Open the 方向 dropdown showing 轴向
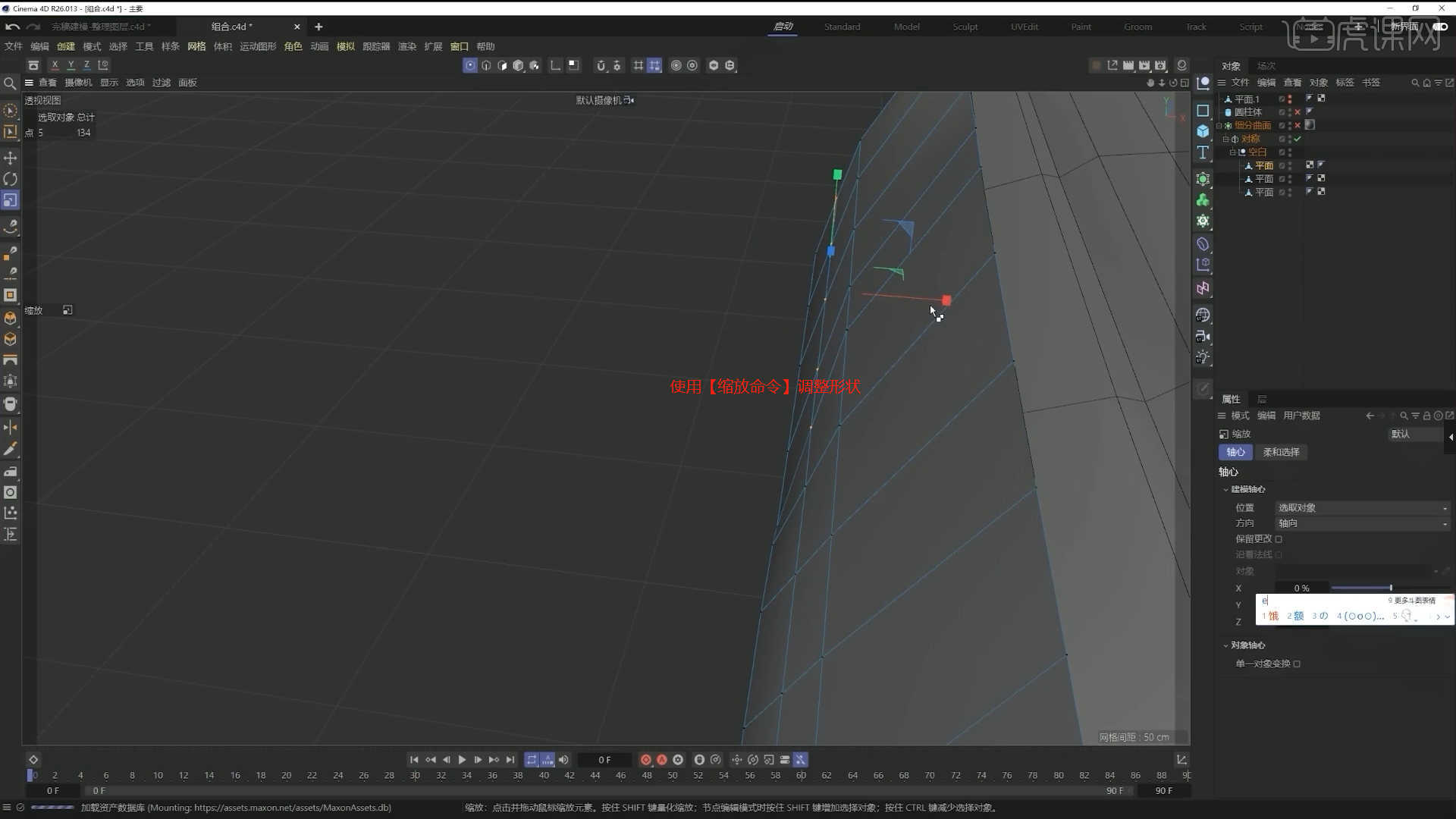 click(x=1363, y=523)
